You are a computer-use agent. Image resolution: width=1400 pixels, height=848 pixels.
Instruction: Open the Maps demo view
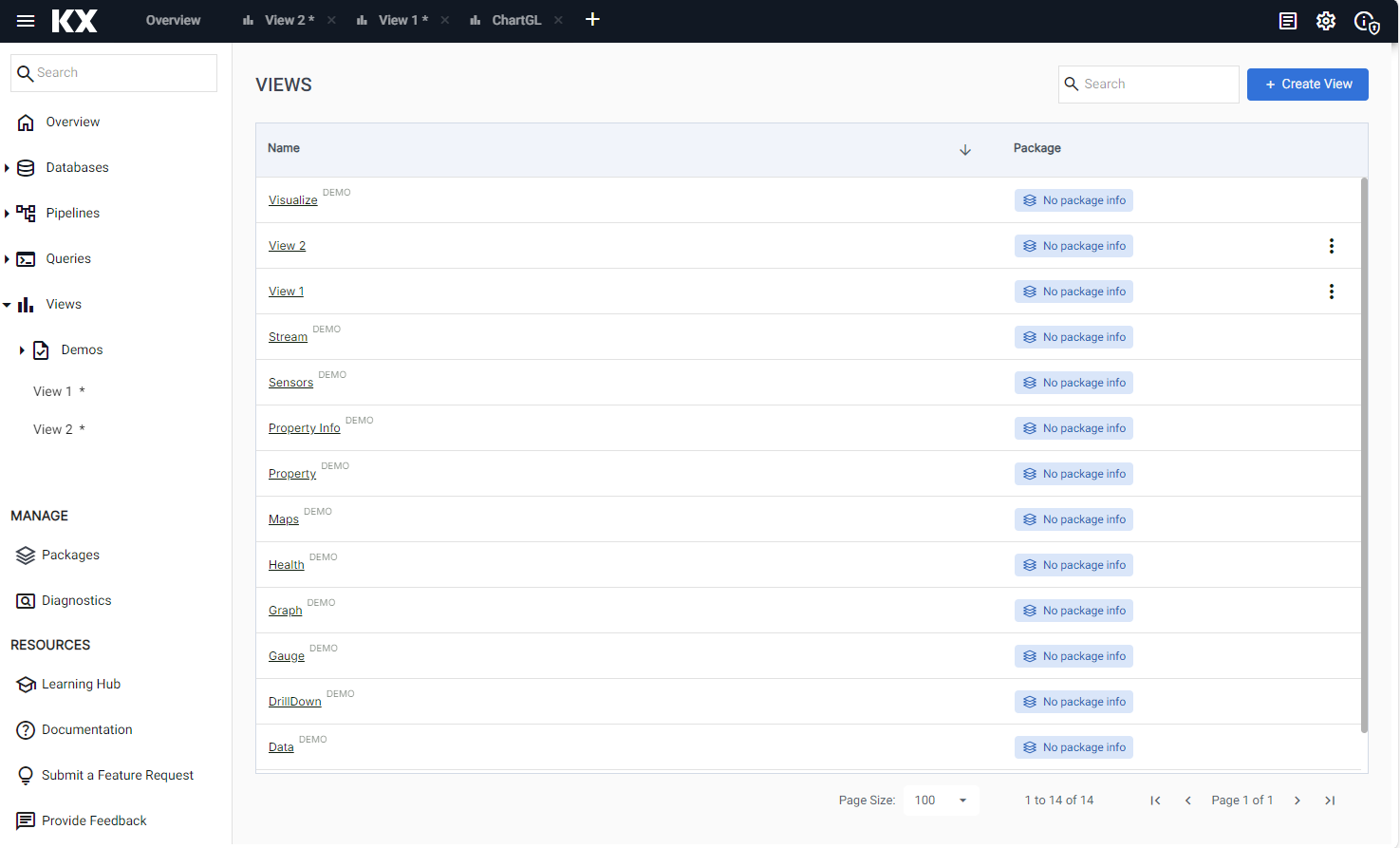283,519
